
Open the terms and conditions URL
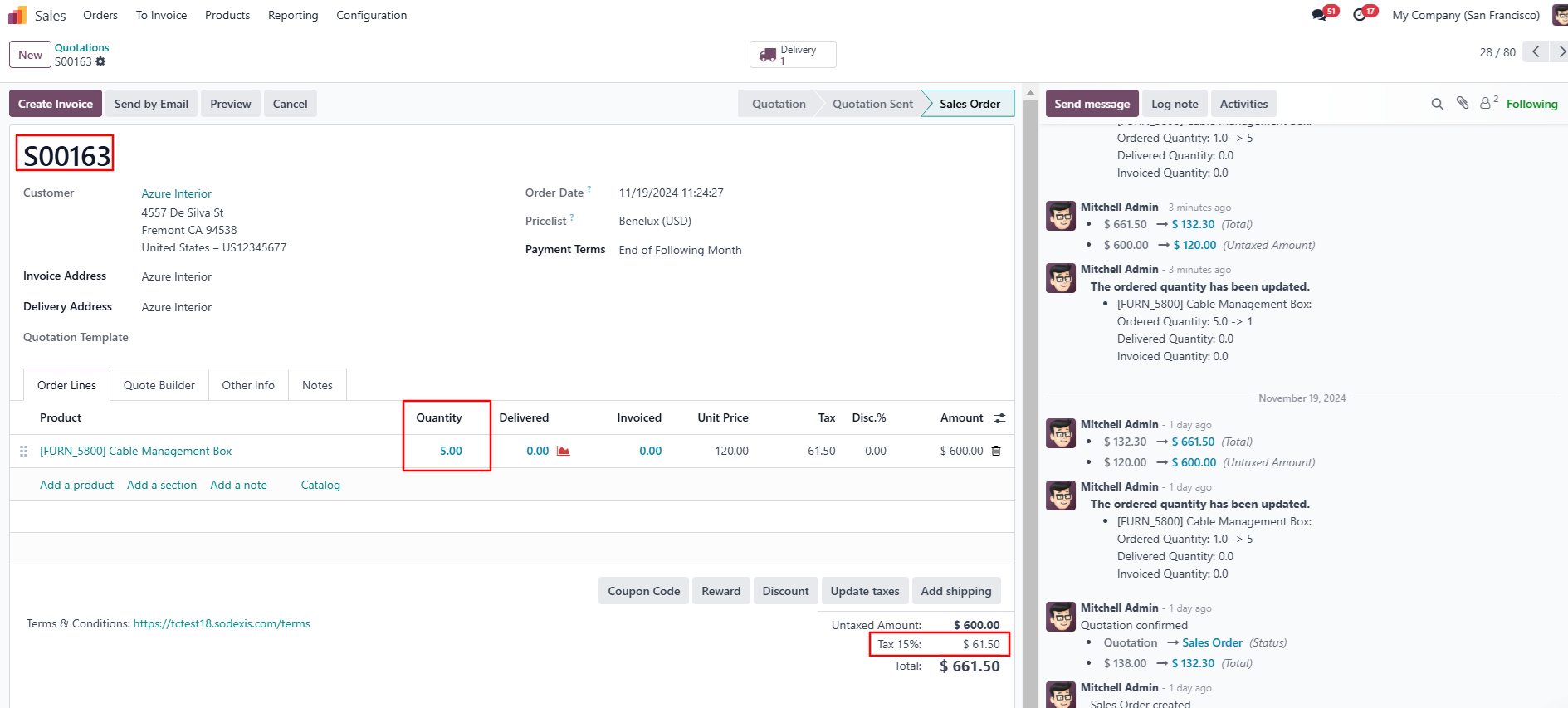[222, 623]
